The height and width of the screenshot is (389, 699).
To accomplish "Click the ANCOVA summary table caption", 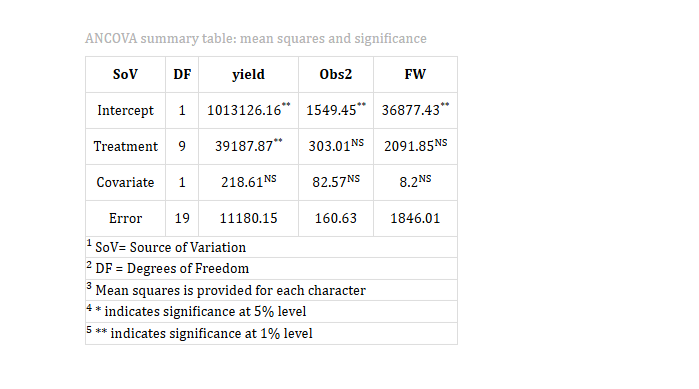I will pos(256,39).
